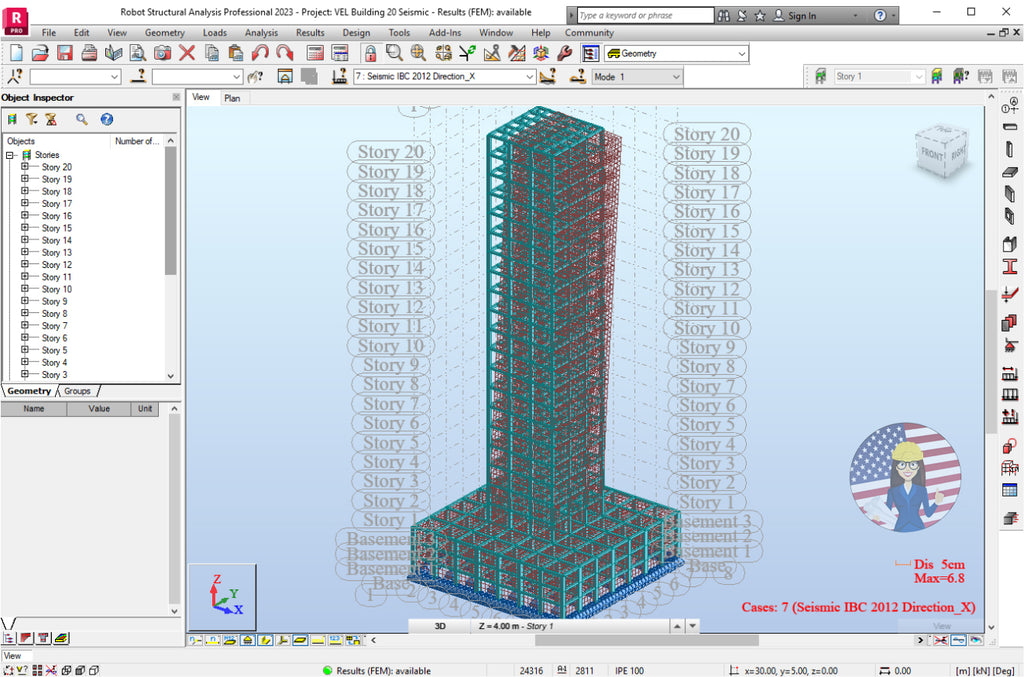1024x677 pixels.
Task: Toggle the padlock lock icon in the toolbar
Action: (x=369, y=52)
